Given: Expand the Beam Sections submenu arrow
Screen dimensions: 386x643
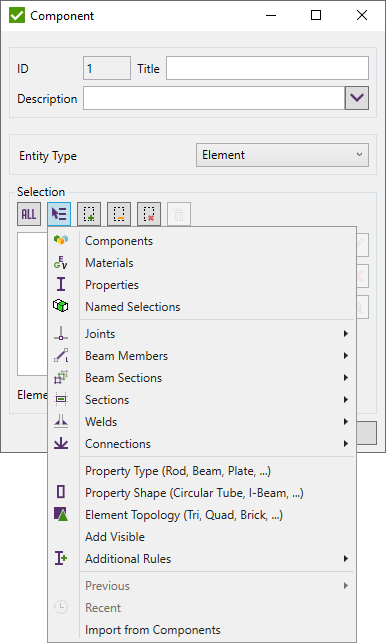Looking at the screenshot, I should click(x=346, y=378).
